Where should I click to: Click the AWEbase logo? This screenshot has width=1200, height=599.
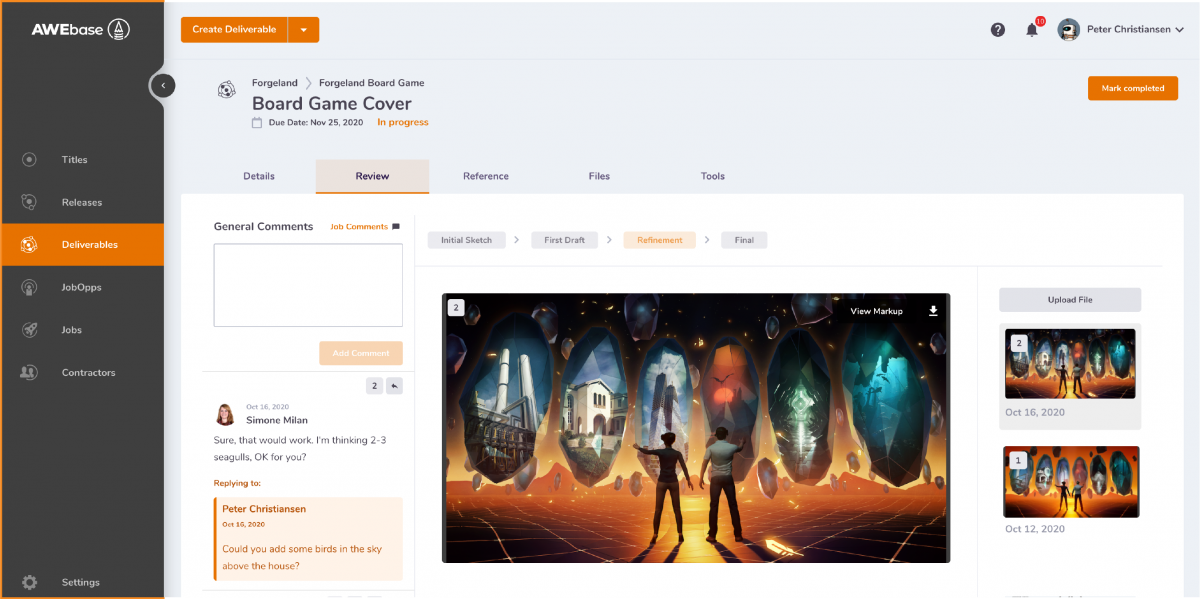click(x=81, y=29)
